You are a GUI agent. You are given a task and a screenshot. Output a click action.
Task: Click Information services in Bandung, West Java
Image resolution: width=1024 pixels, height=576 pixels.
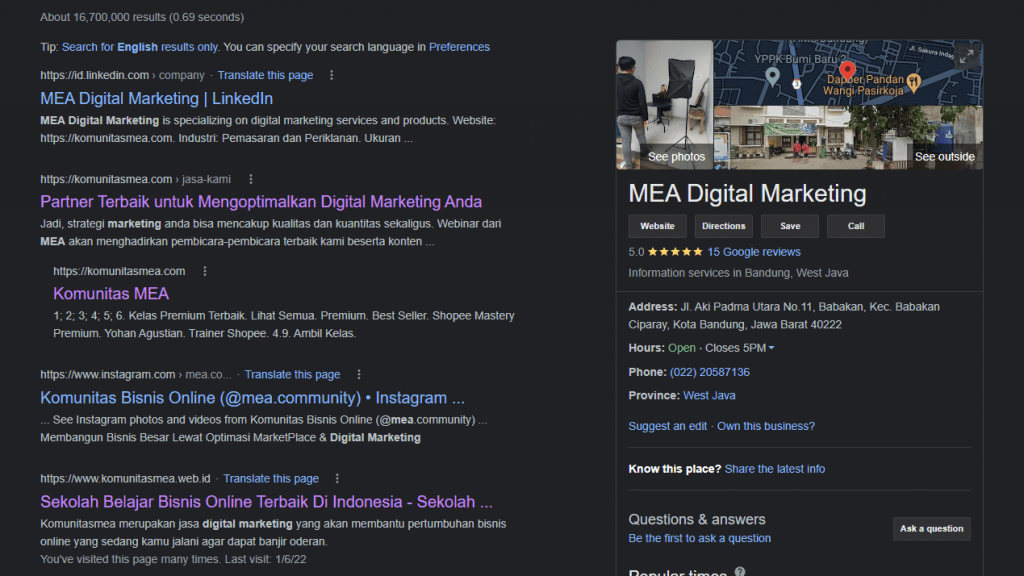738,273
